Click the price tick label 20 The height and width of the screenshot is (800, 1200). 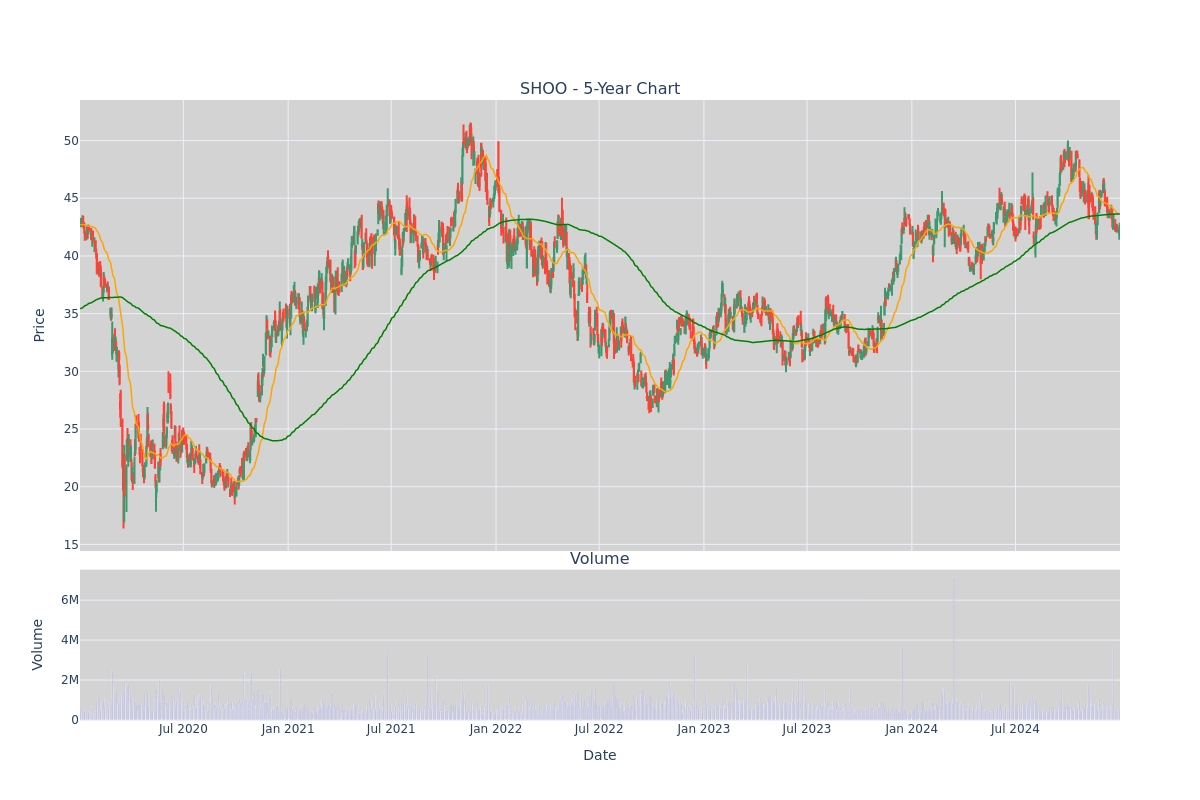pyautogui.click(x=71, y=487)
